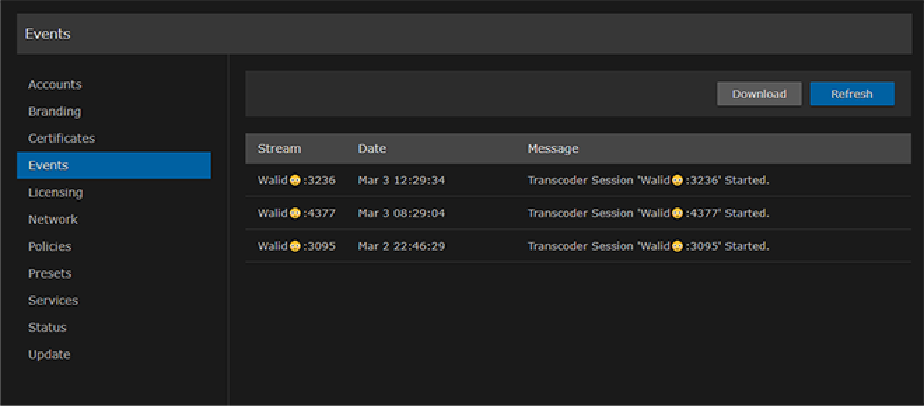This screenshot has width=924, height=406.
Task: Click the emoji icon in stream :3236
Action: coord(295,181)
